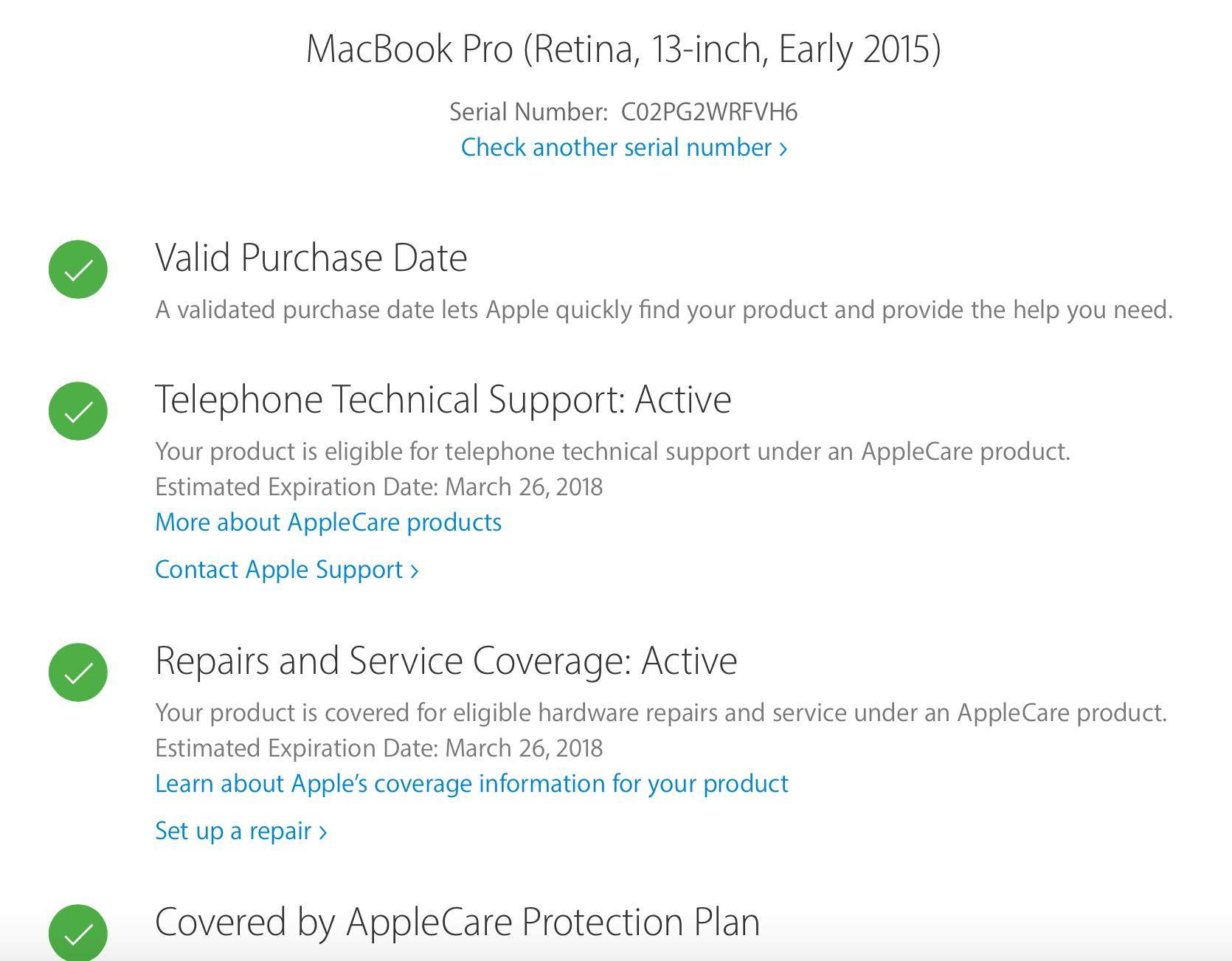Screen dimensions: 1232x961
Task: Click Telephone Technical Support: Active heading
Action: click(x=443, y=399)
